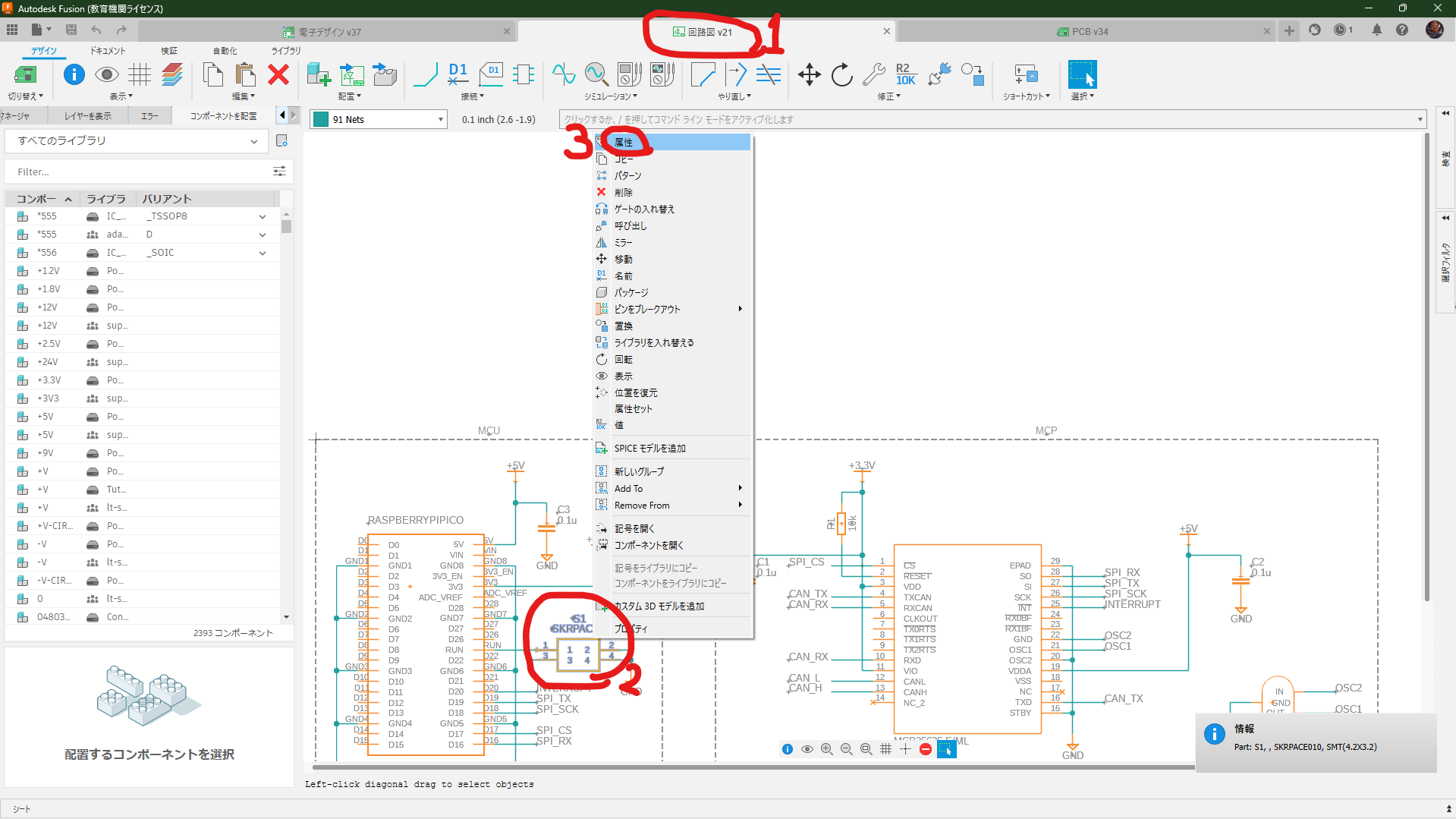The width and height of the screenshot is (1456, 819).
Task: Zoom in using the bottom canvas toolbar
Action: 826,749
